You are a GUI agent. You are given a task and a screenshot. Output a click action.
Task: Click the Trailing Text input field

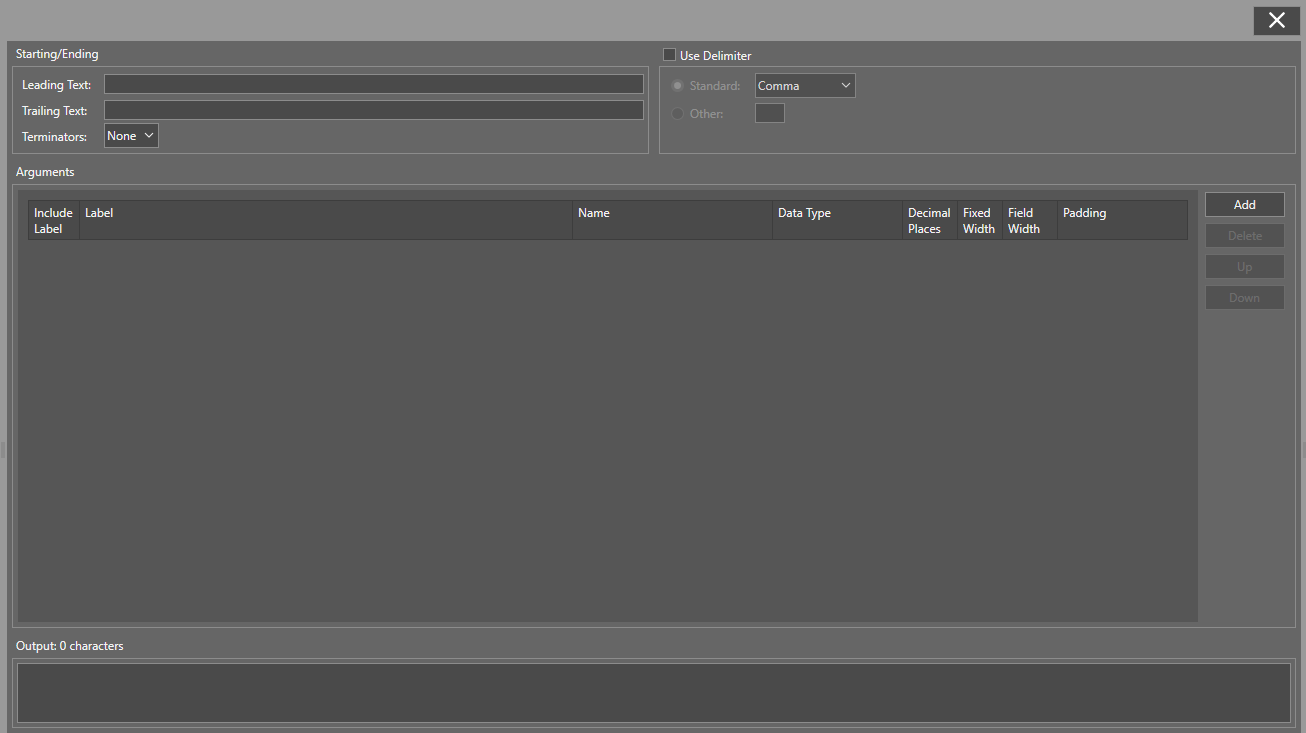pyautogui.click(x=373, y=110)
